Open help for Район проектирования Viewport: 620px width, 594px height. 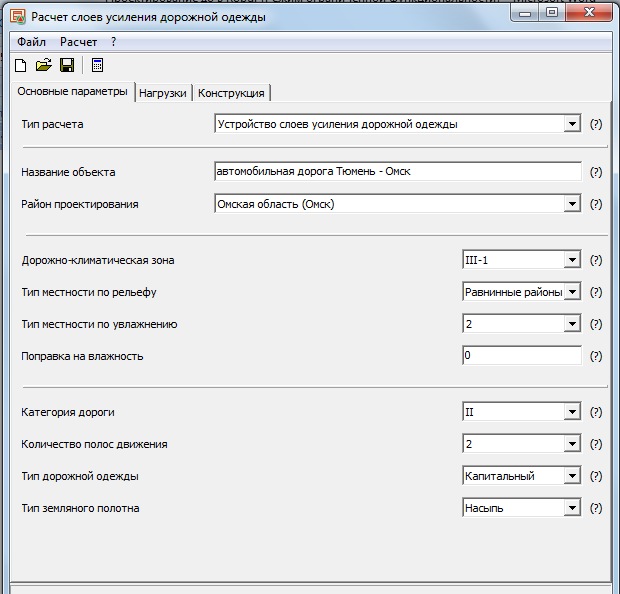[x=596, y=204]
